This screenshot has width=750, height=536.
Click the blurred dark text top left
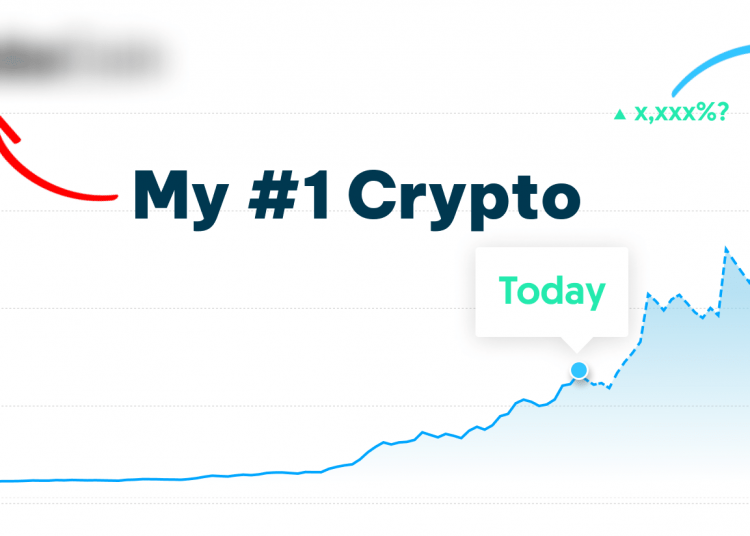(81, 60)
